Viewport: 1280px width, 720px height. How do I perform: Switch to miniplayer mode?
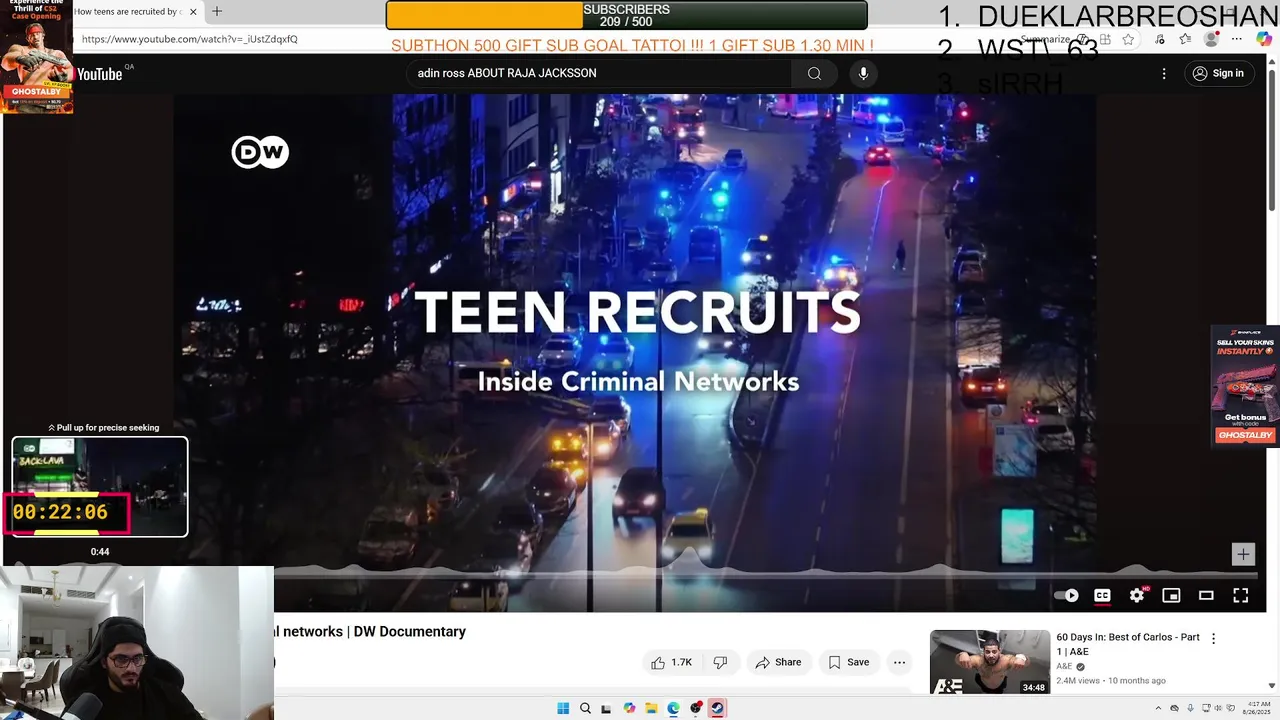pyautogui.click(x=1171, y=595)
